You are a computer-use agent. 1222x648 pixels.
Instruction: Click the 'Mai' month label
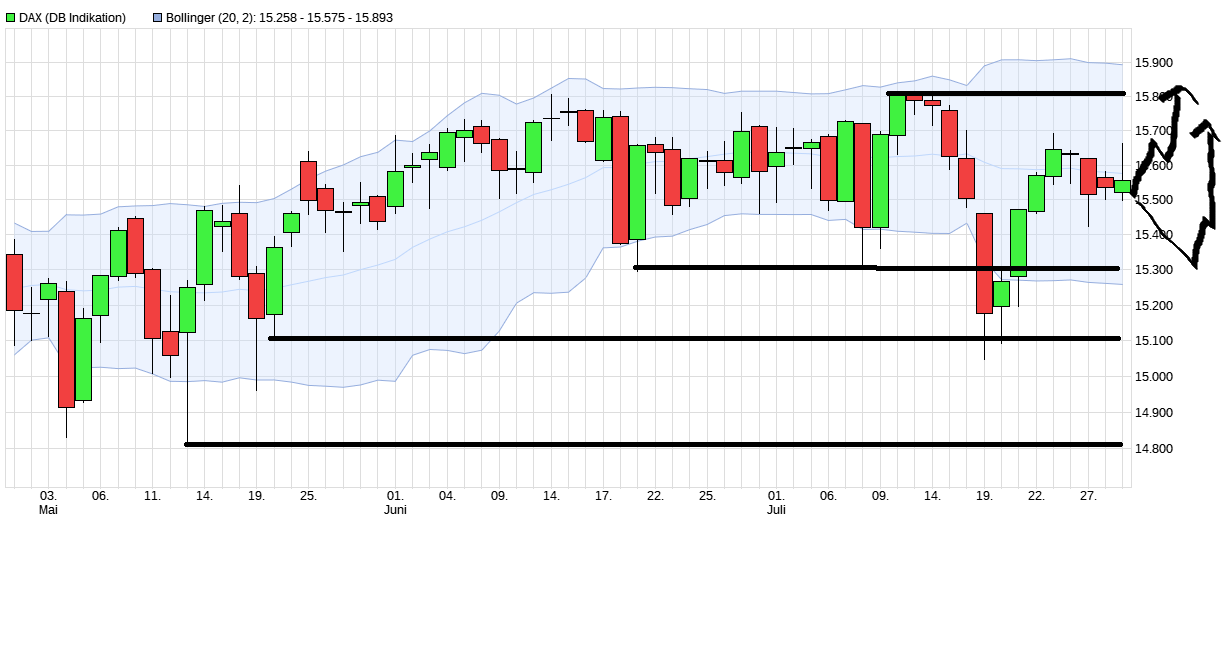[48, 510]
